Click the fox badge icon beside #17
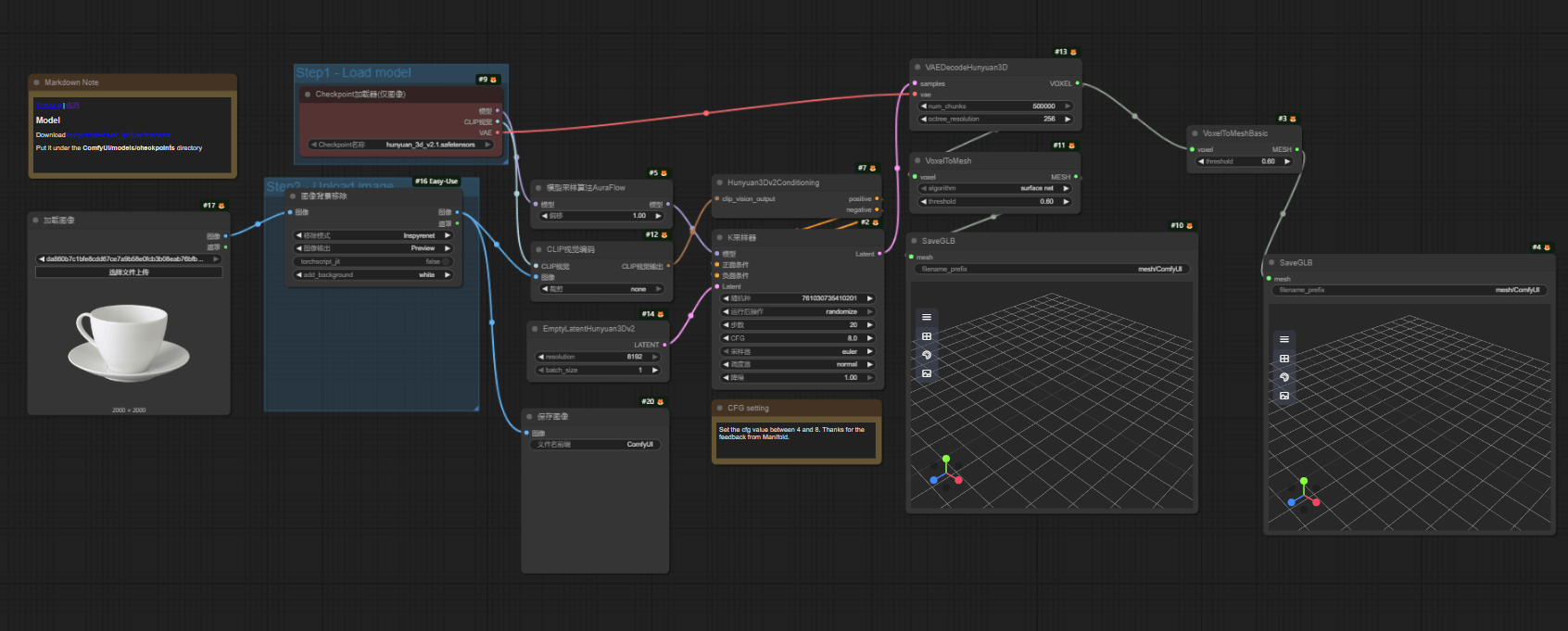Viewport: 1568px width, 631px height. click(221, 206)
